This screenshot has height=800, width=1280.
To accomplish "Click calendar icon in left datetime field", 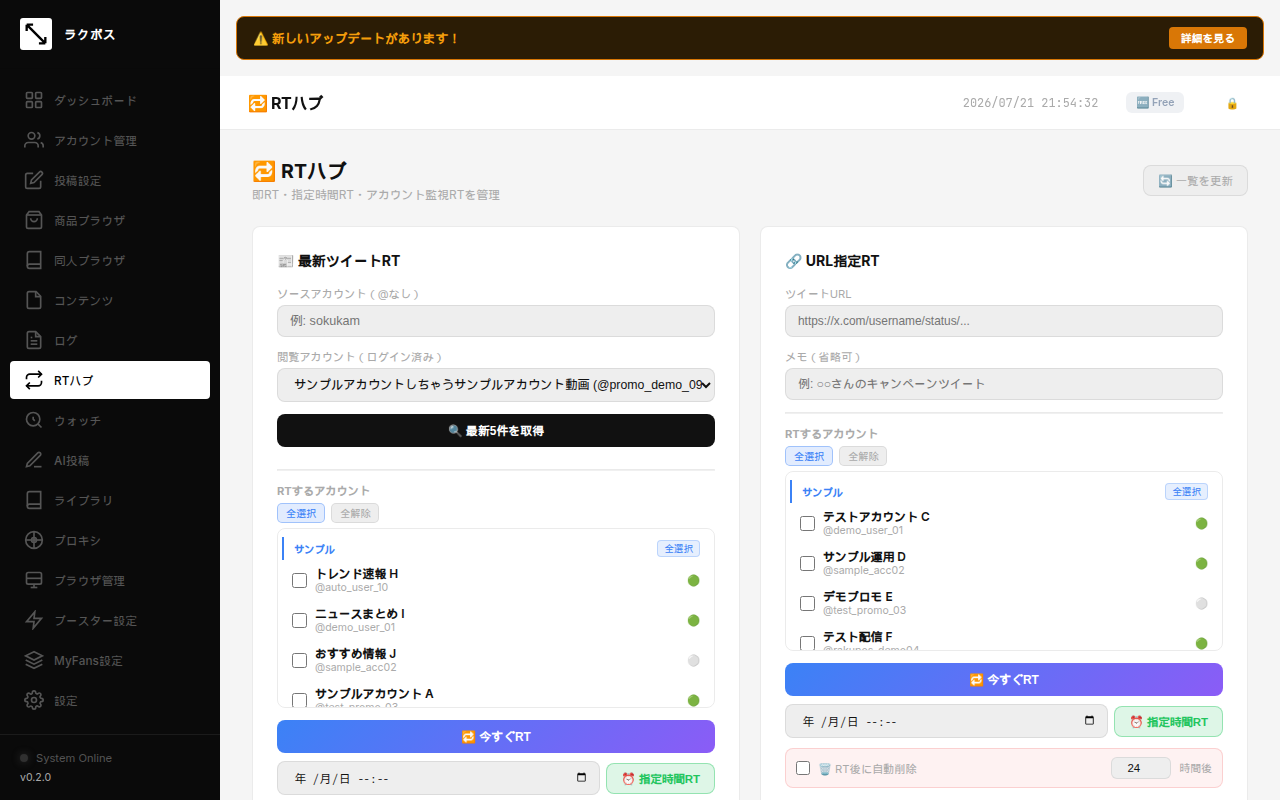I will 582,778.
